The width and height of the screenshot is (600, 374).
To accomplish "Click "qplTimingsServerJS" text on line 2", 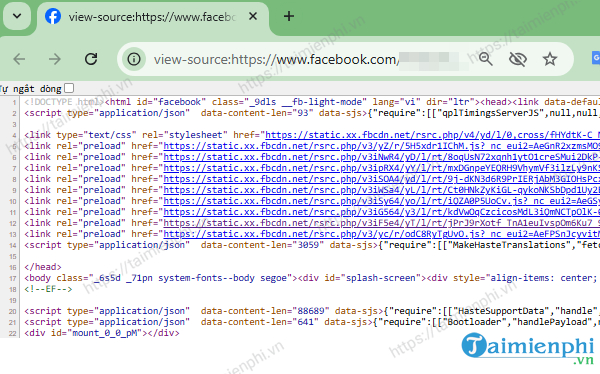I will point(491,113).
